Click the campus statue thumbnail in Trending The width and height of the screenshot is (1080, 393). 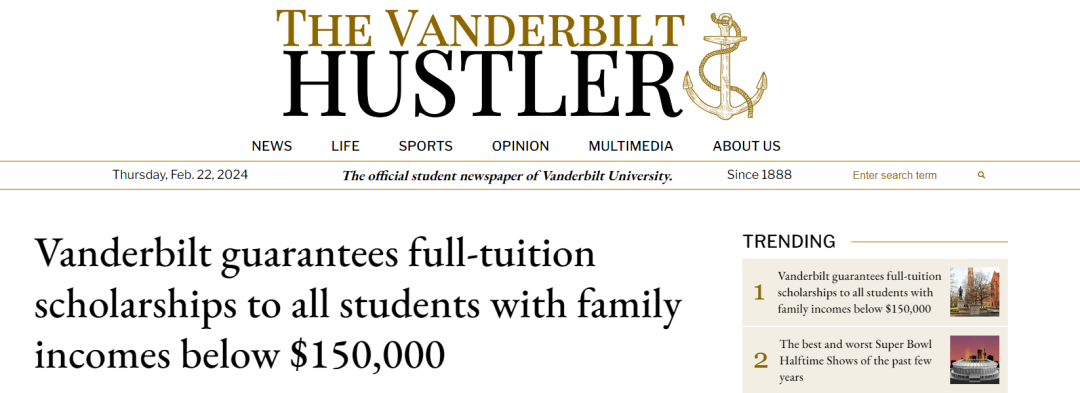point(975,292)
